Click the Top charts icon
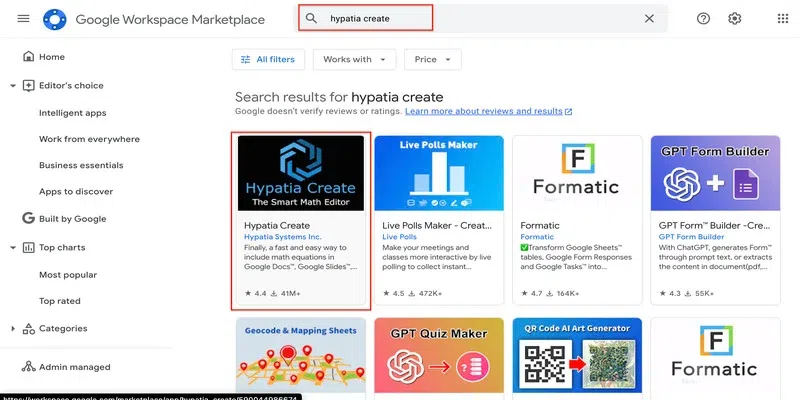The height and width of the screenshot is (400, 800). point(29,247)
